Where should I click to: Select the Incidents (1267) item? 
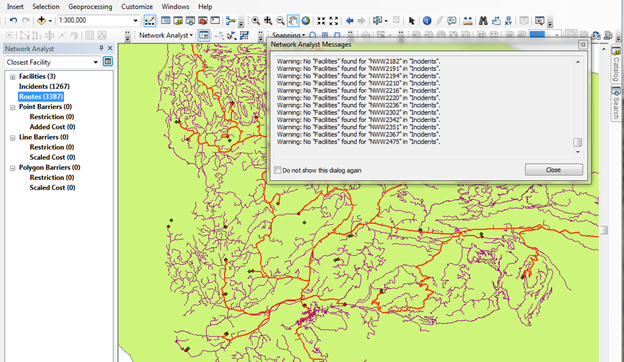44,86
